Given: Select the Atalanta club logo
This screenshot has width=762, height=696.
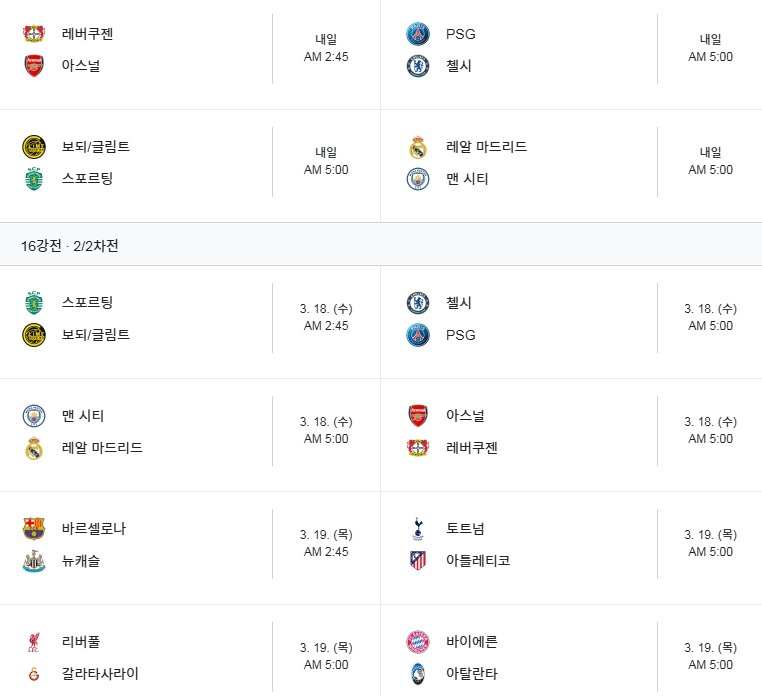Looking at the screenshot, I should pyautogui.click(x=418, y=674).
